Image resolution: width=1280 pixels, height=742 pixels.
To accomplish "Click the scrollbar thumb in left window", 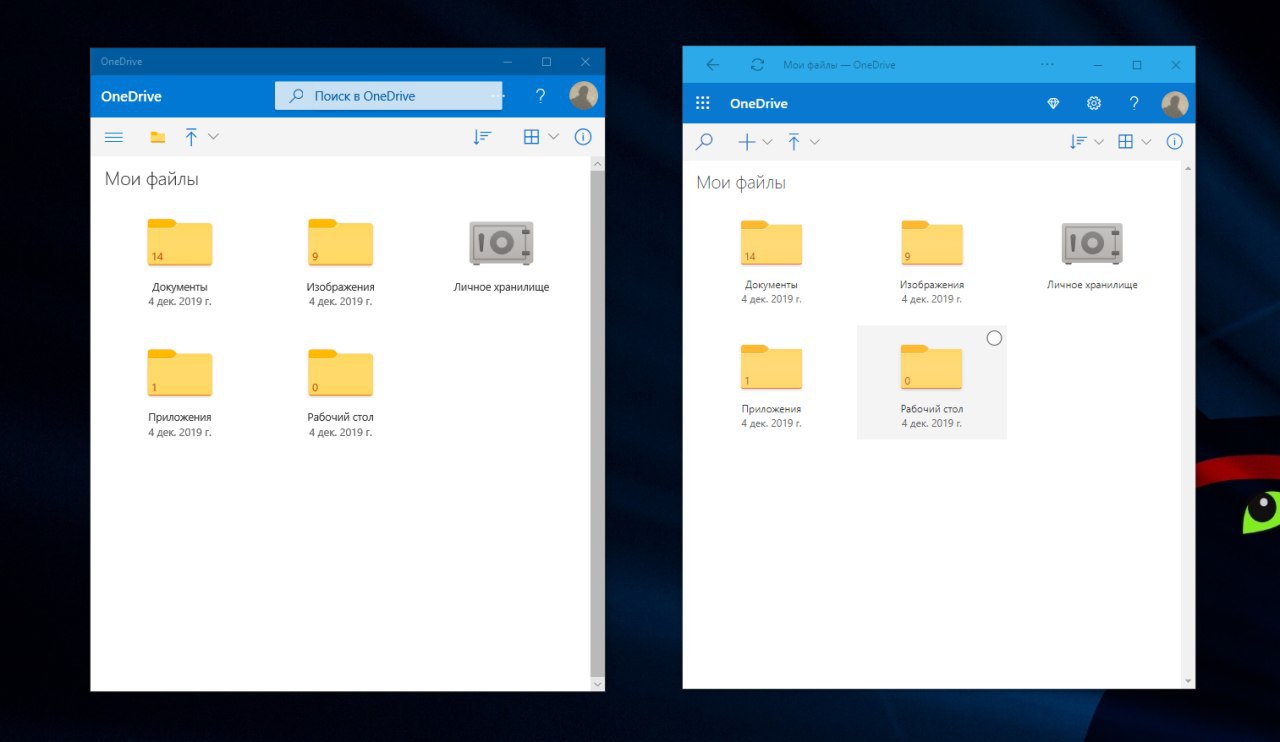I will [598, 423].
